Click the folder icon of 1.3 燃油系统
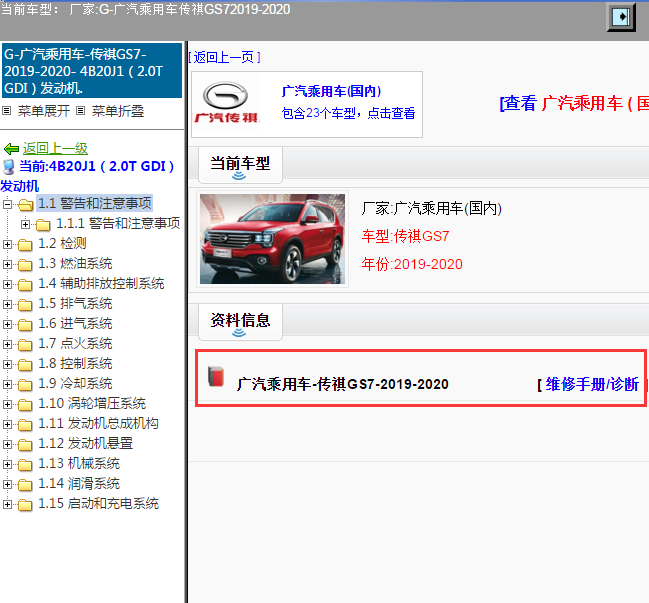This screenshot has width=649, height=603. point(25,264)
